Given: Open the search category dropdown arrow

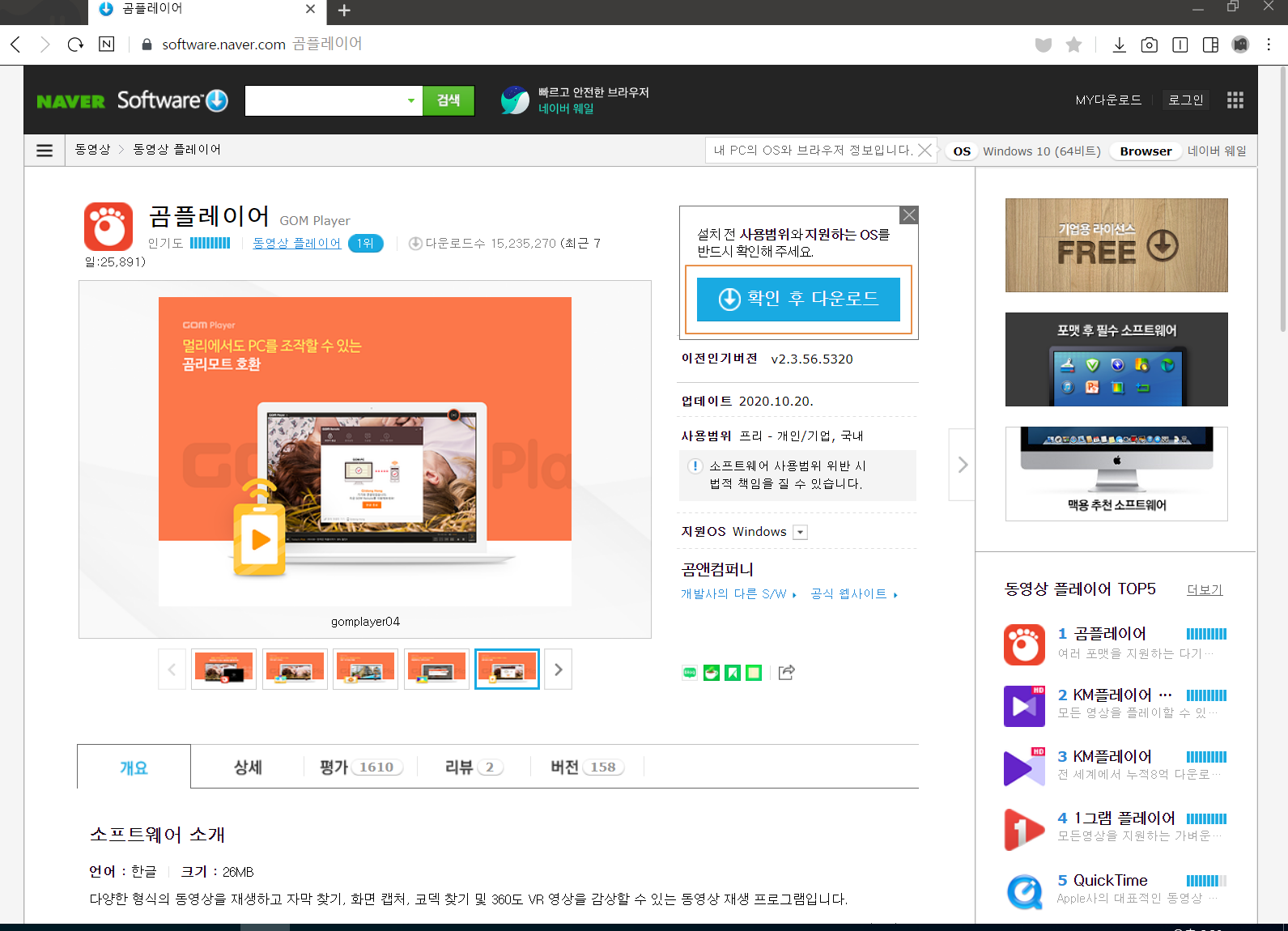Looking at the screenshot, I should click(411, 101).
